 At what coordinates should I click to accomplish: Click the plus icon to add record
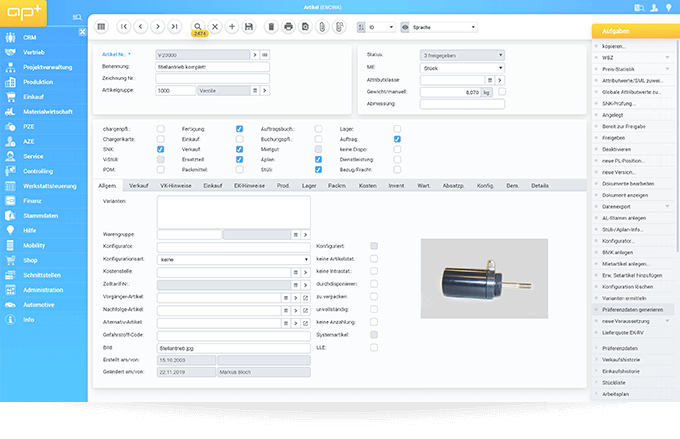(x=232, y=26)
